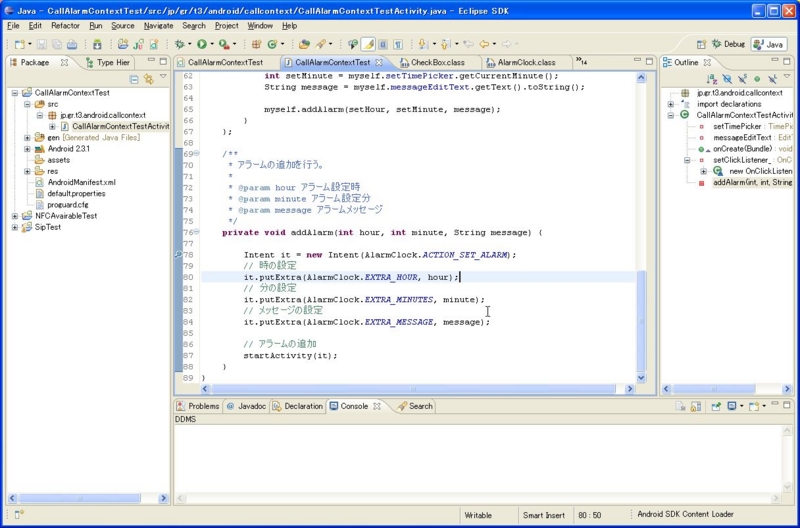Minimize the Outline view

(775, 61)
